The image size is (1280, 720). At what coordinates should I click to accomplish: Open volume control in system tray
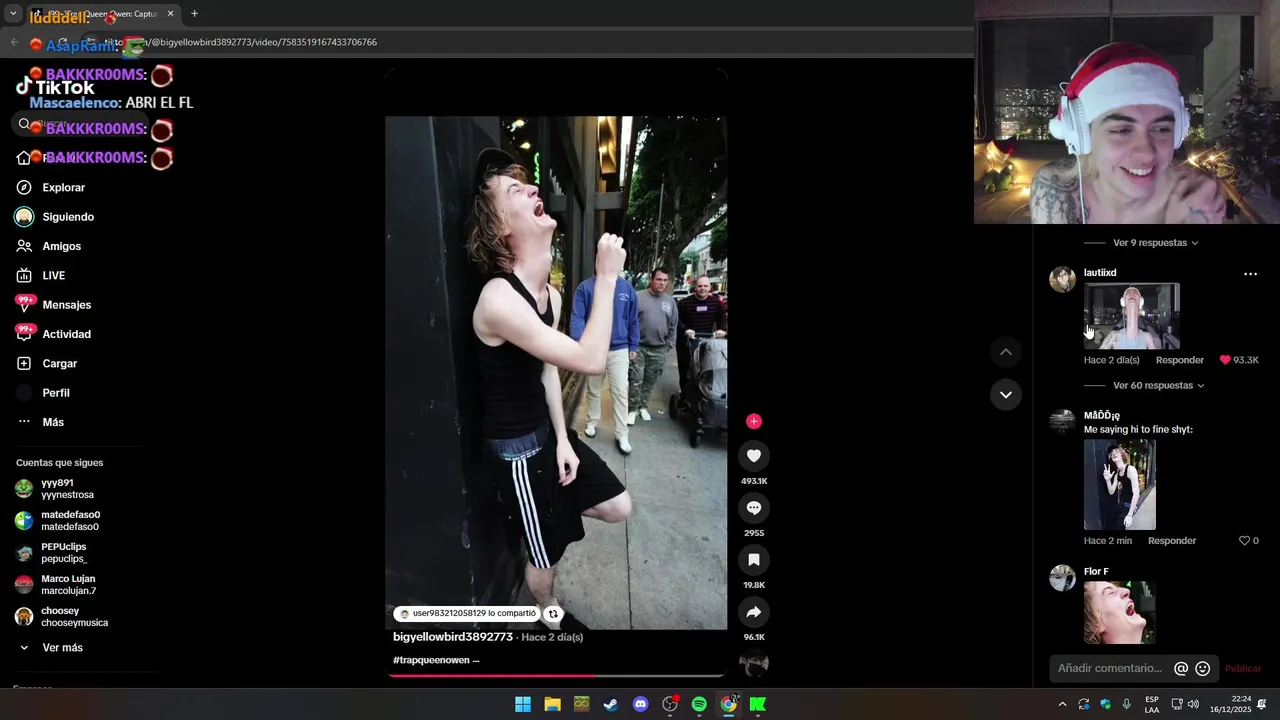(1193, 704)
